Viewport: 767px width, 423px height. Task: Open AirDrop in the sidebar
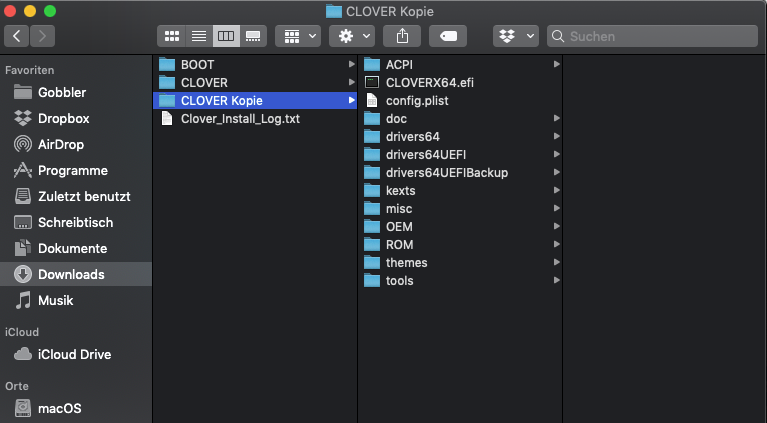[76, 144]
